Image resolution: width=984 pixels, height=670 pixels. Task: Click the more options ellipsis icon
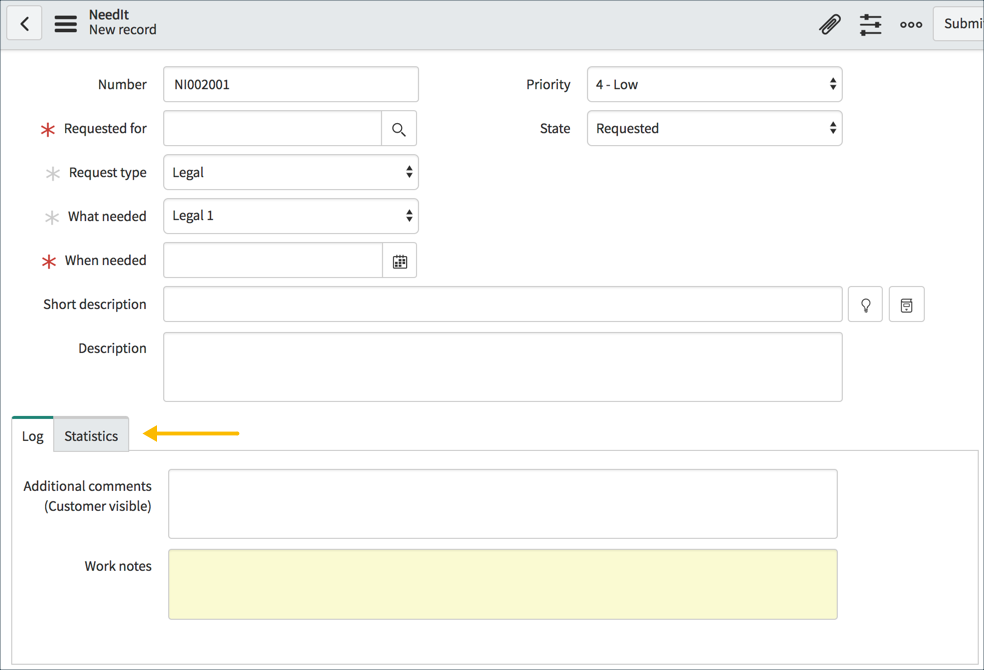(910, 23)
